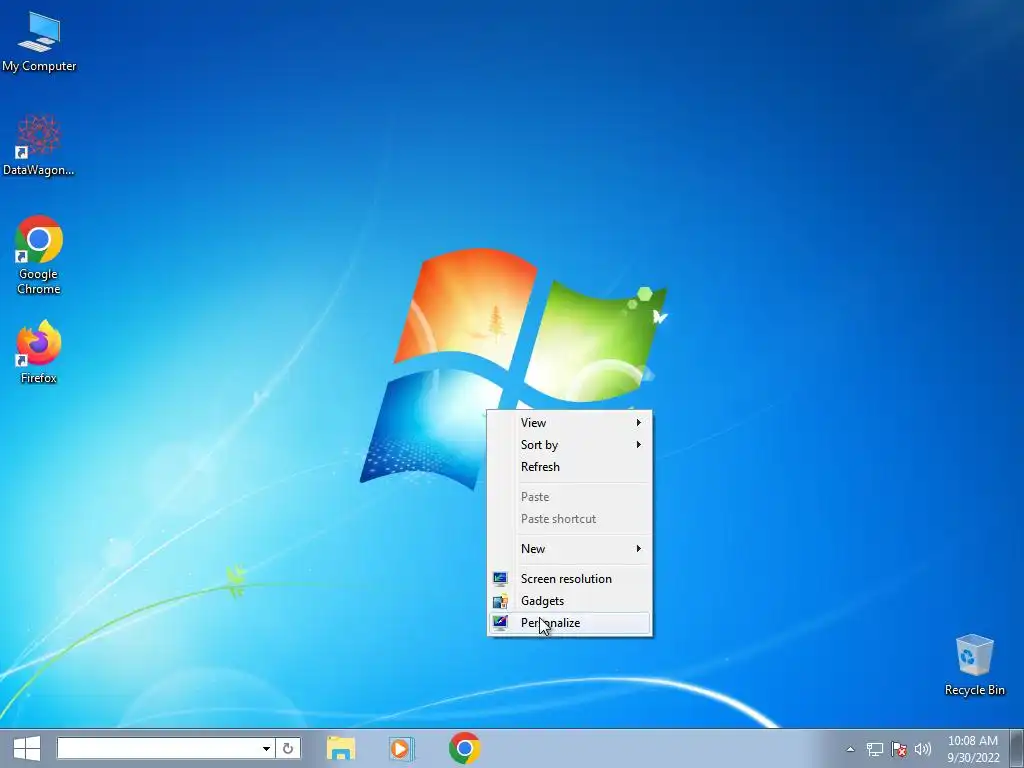The height and width of the screenshot is (768, 1024).
Task: Launch the media player from the taskbar
Action: point(400,748)
